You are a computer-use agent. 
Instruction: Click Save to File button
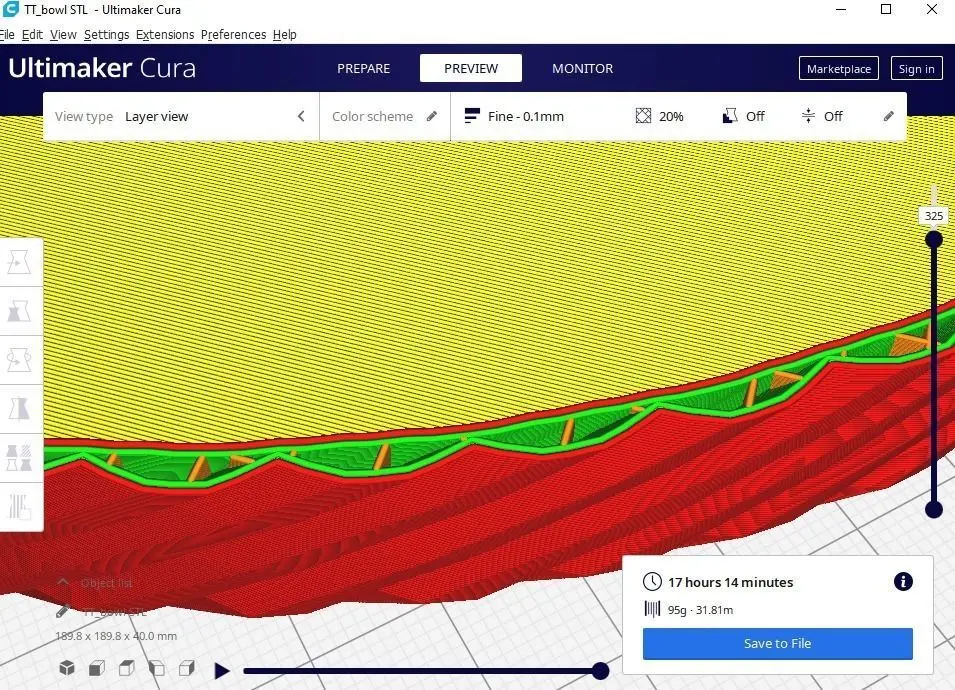pos(777,644)
